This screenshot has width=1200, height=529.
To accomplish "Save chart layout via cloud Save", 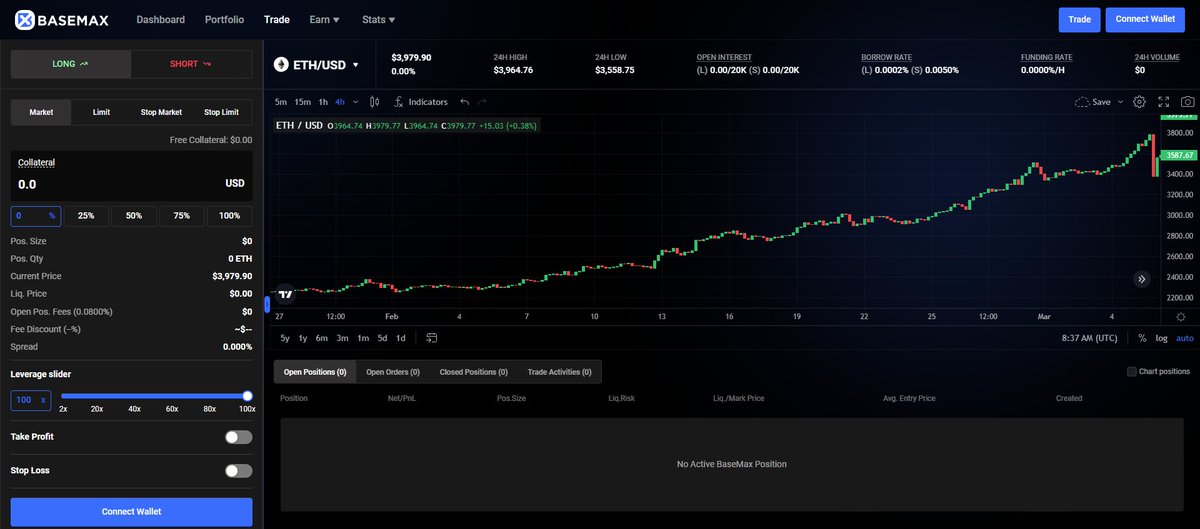I will pos(1092,102).
